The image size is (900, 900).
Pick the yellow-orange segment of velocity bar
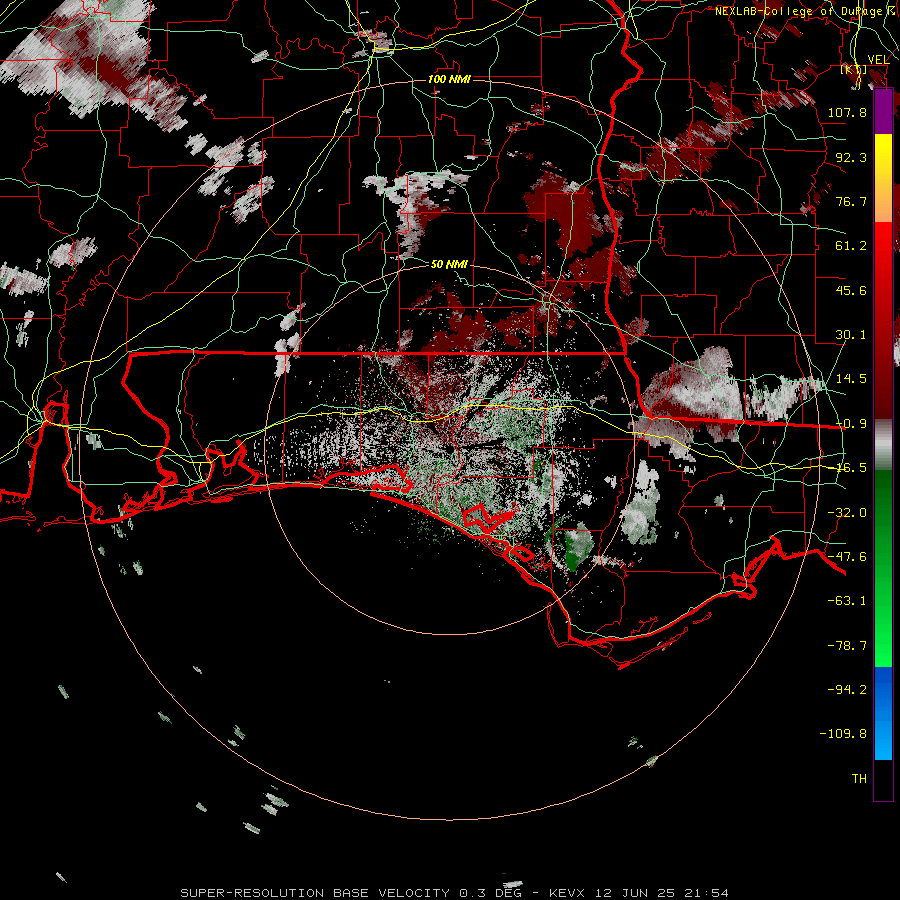click(x=883, y=178)
